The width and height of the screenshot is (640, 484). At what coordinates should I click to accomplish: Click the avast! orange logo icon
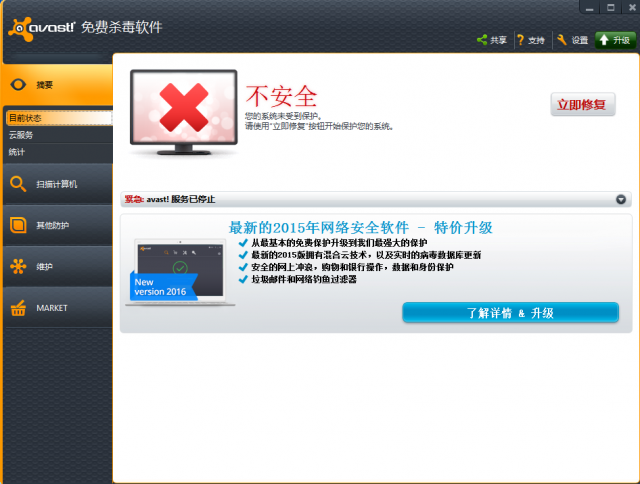click(20, 29)
